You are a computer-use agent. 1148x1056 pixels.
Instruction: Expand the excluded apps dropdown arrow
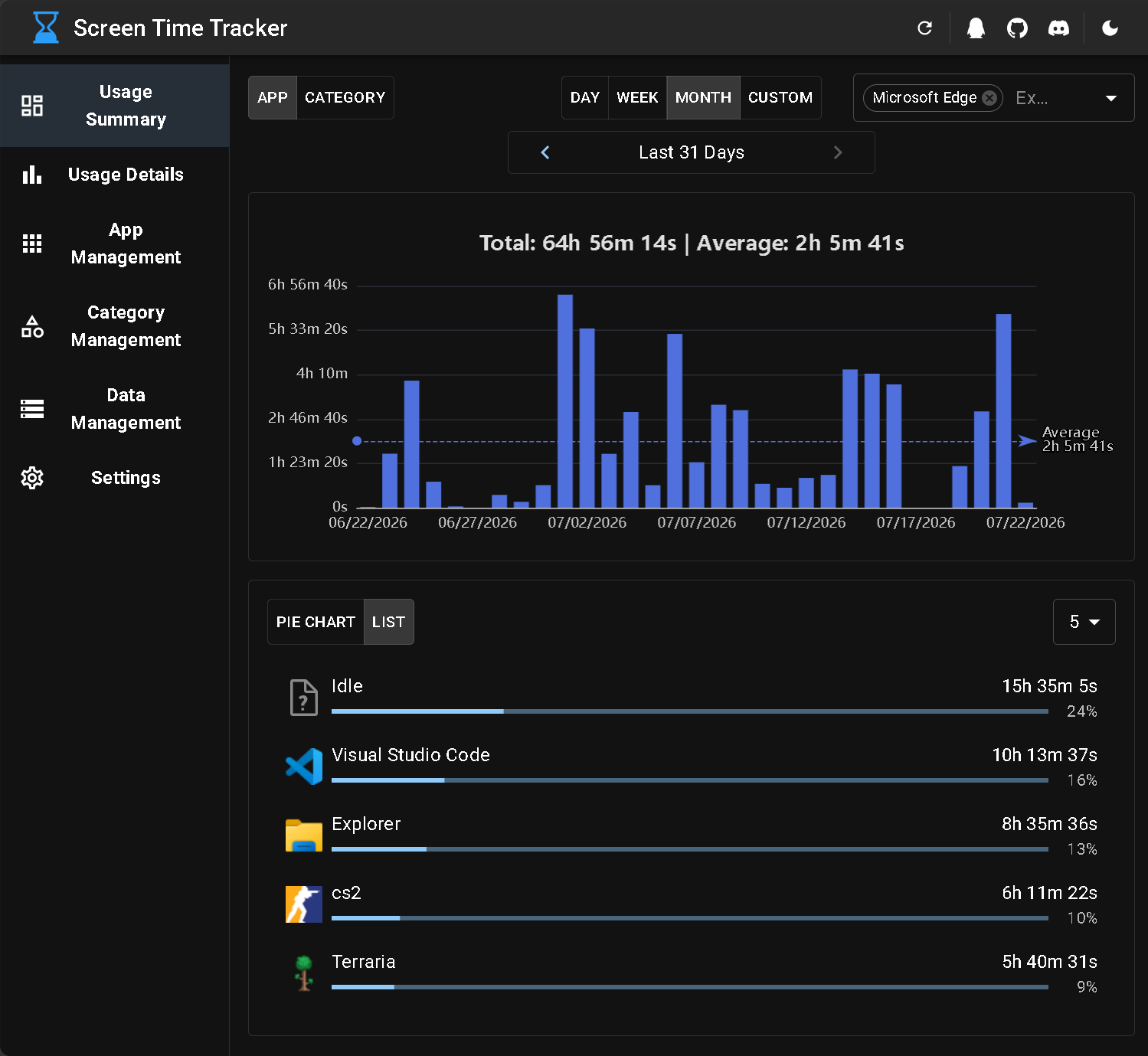pyautogui.click(x=1111, y=98)
